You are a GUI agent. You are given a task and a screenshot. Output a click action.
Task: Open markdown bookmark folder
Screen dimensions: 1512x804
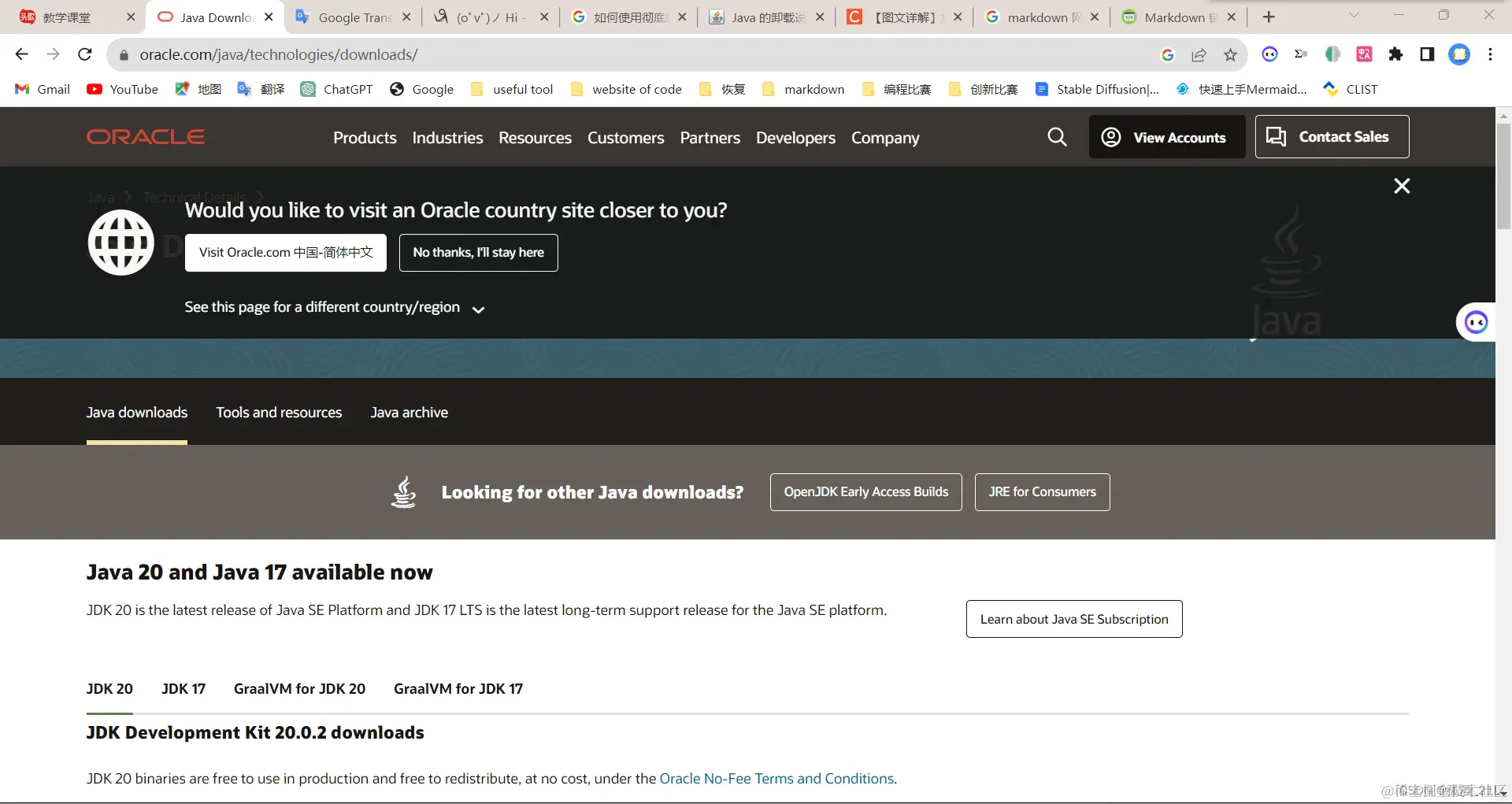tap(803, 89)
